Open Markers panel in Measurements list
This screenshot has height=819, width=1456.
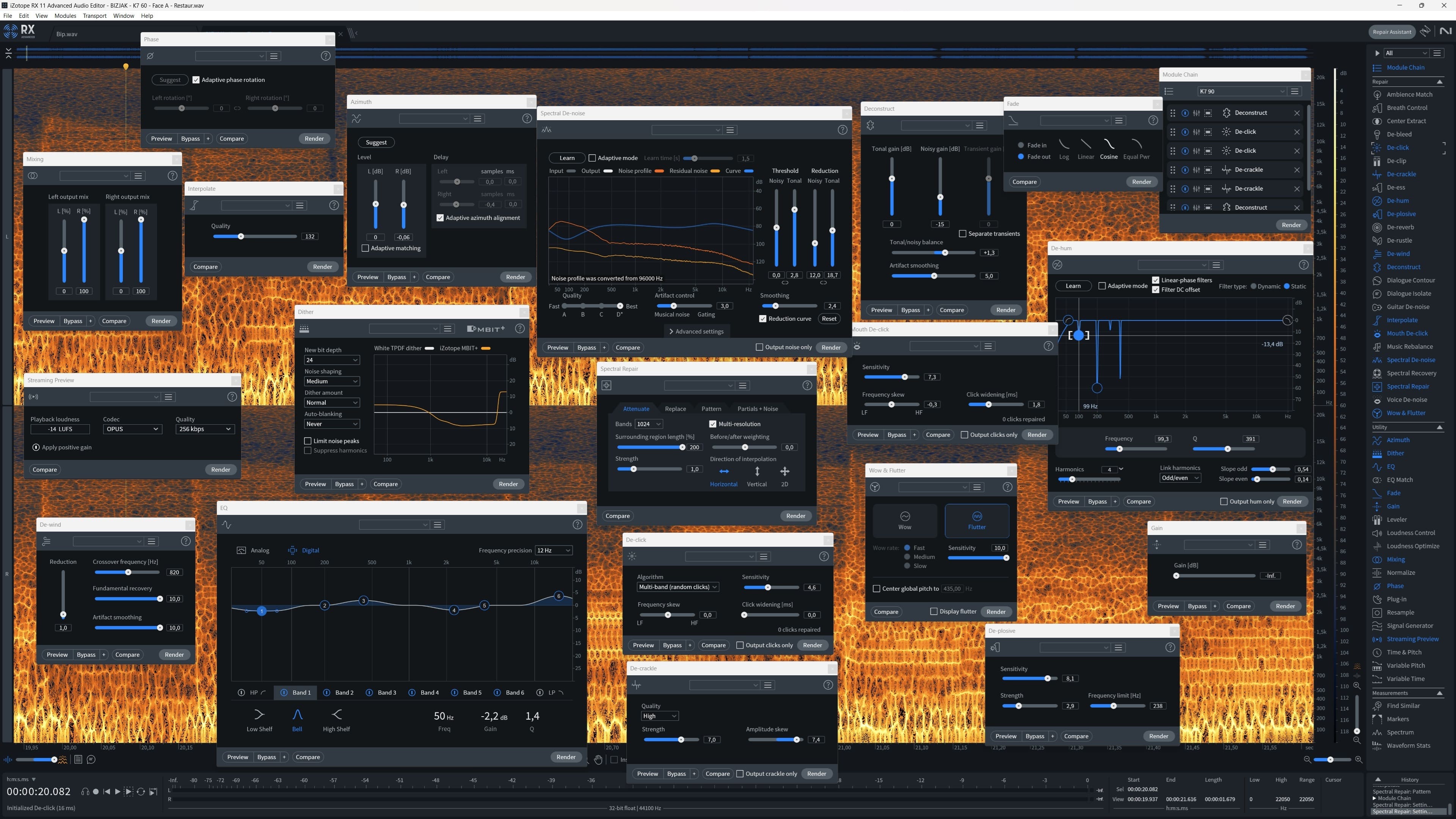(1397, 719)
